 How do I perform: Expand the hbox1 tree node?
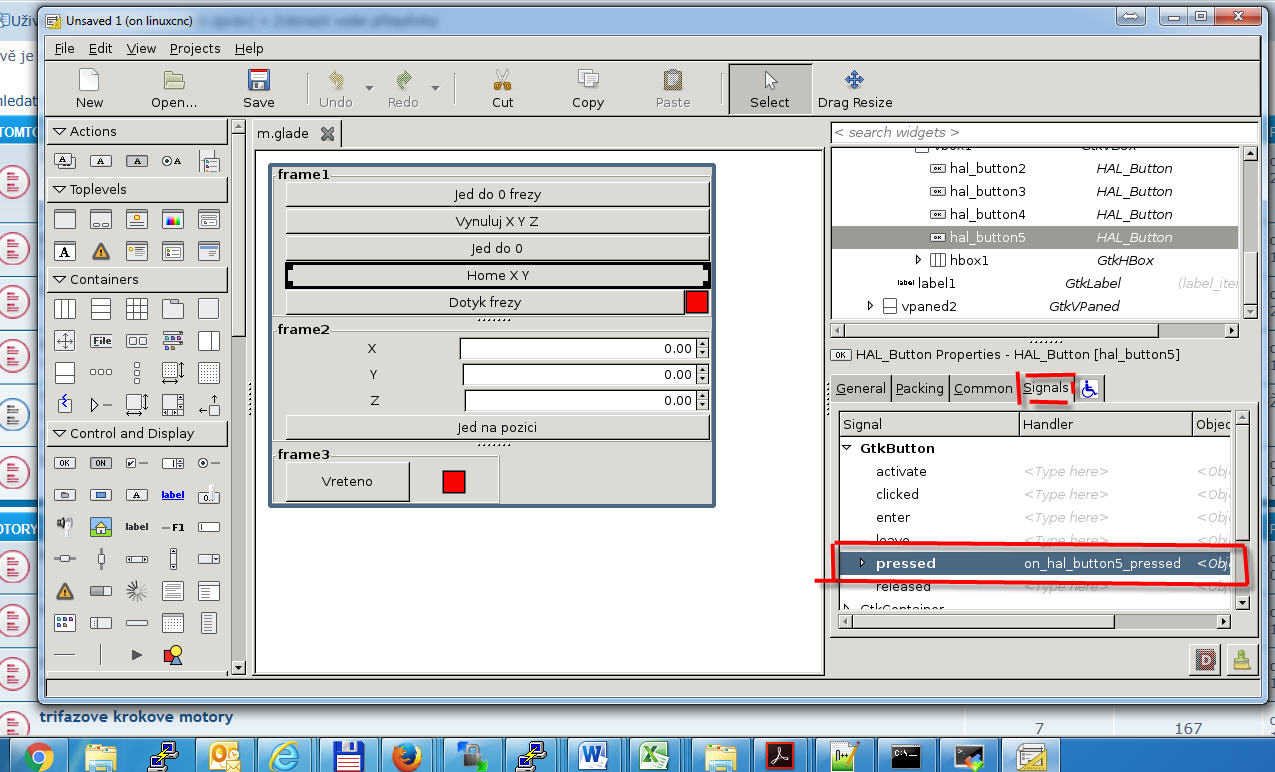(919, 260)
